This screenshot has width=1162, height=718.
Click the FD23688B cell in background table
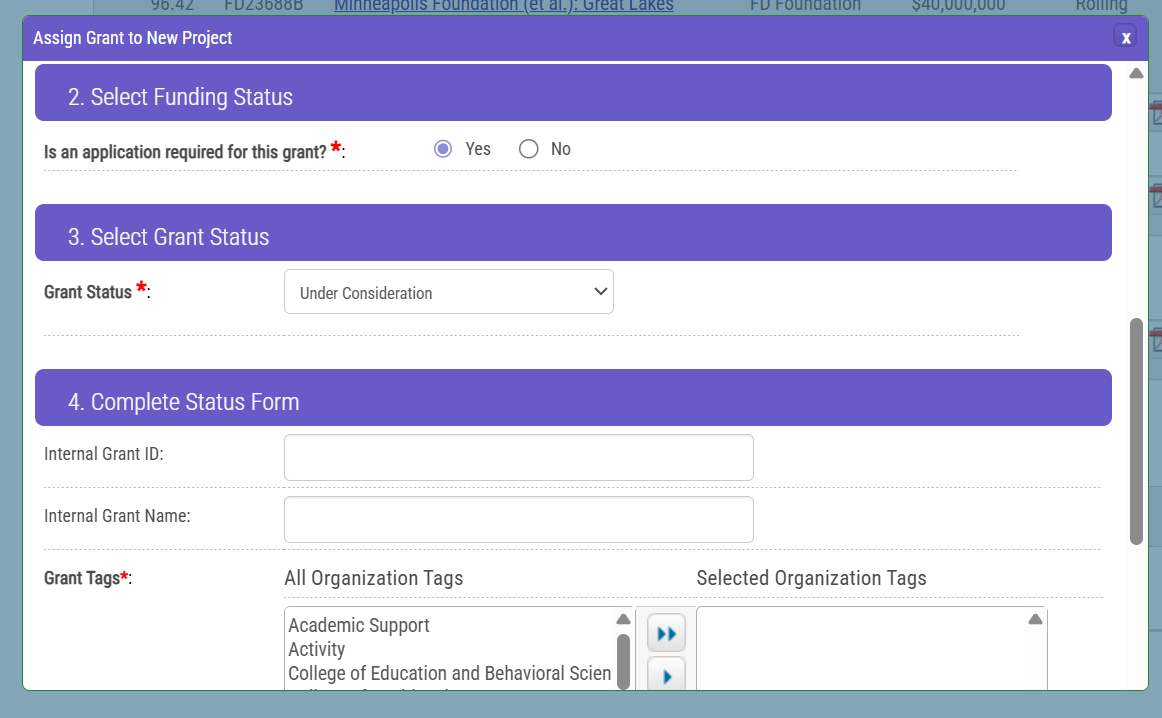pos(264,6)
